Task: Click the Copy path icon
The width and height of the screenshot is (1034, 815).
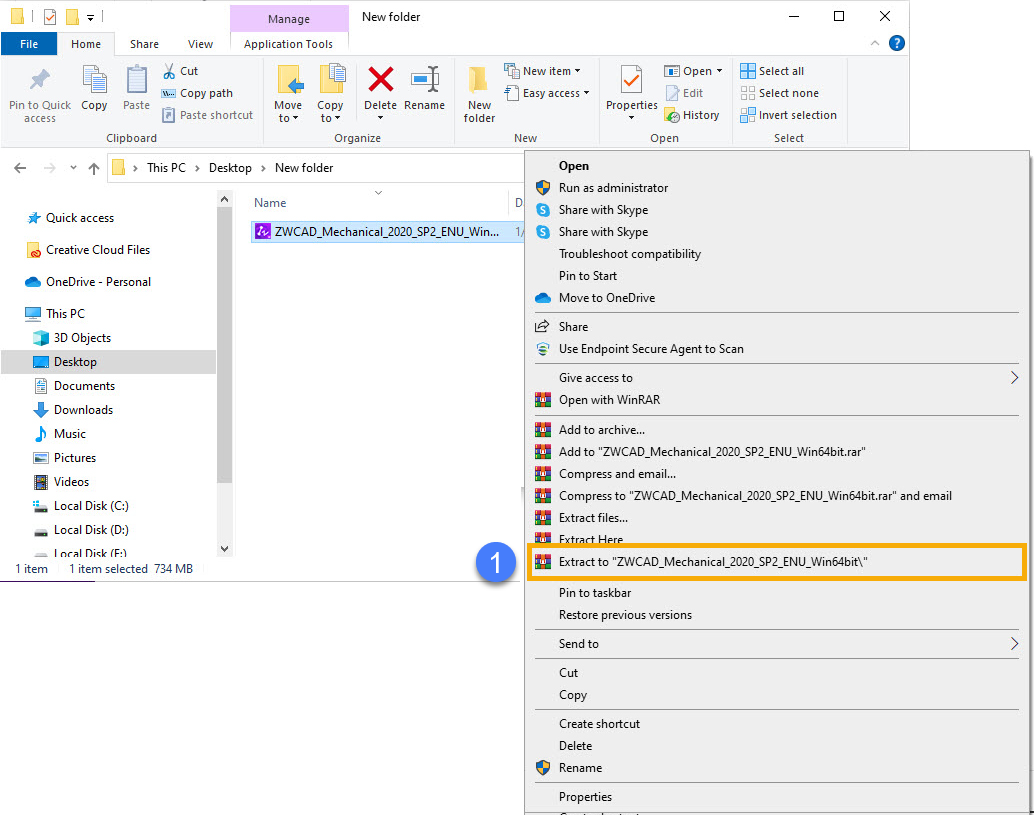Action: click(x=169, y=94)
